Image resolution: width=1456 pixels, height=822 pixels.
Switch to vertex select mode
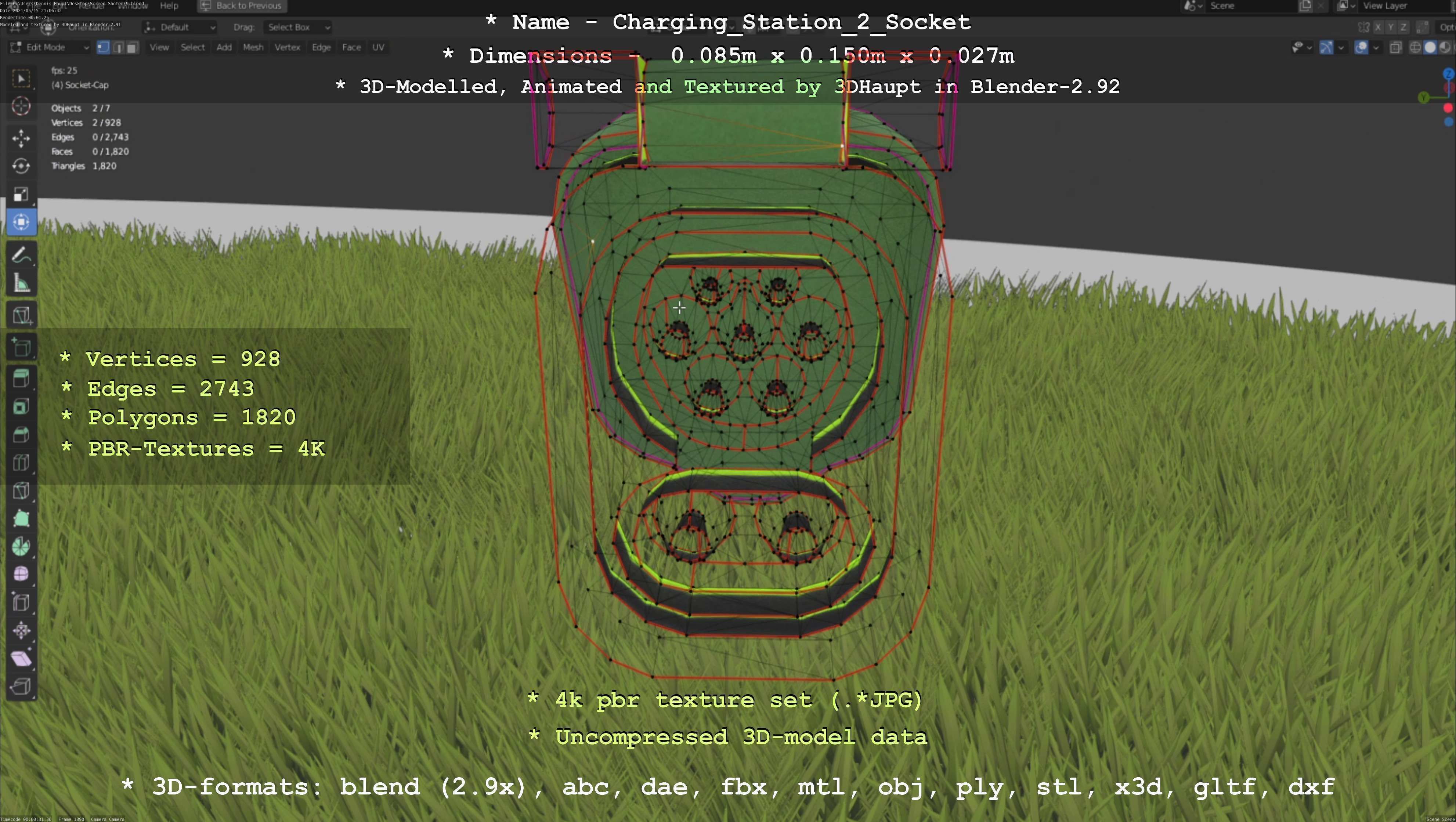pyautogui.click(x=104, y=47)
